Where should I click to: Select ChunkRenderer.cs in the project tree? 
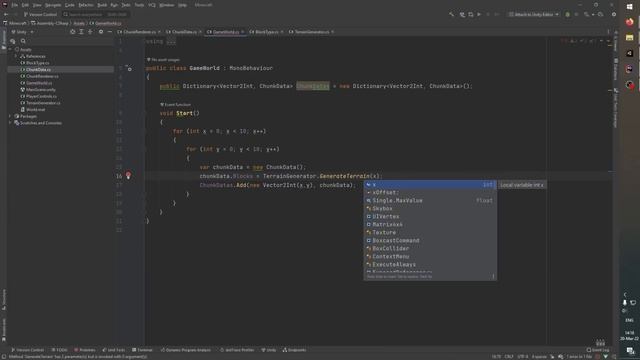(42, 76)
